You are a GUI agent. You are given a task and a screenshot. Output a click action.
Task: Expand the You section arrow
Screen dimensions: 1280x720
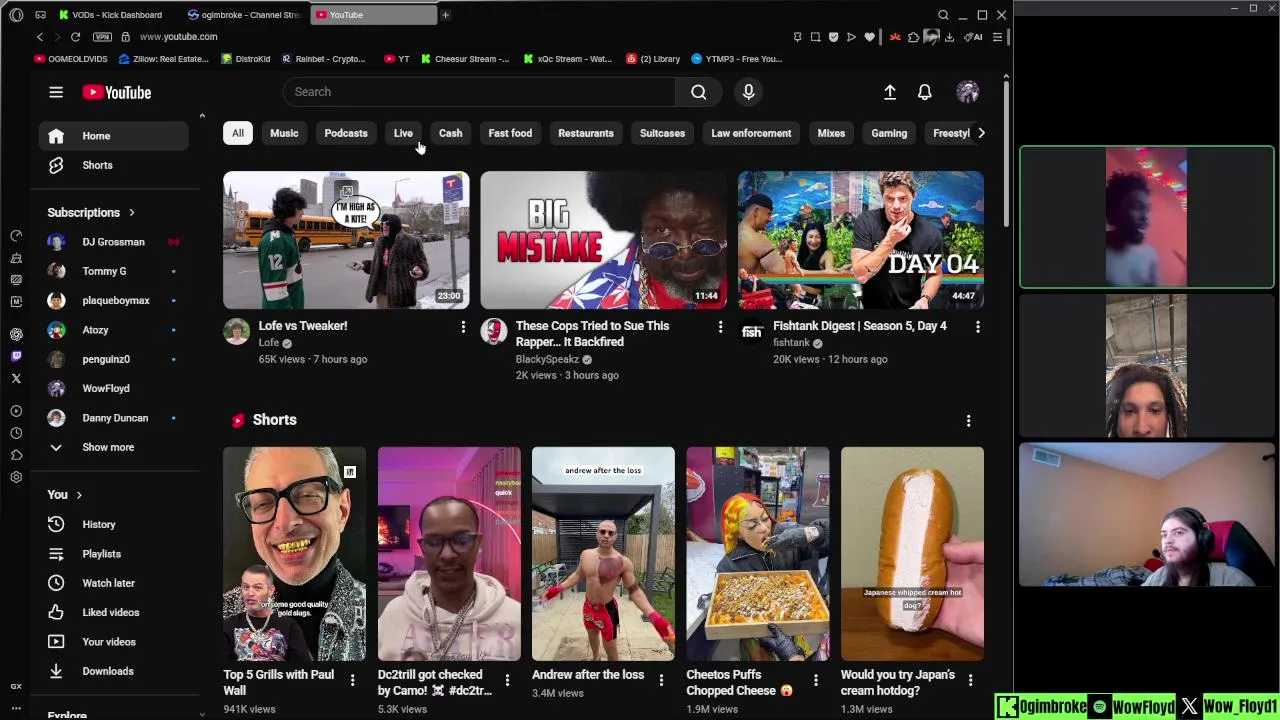tap(79, 495)
